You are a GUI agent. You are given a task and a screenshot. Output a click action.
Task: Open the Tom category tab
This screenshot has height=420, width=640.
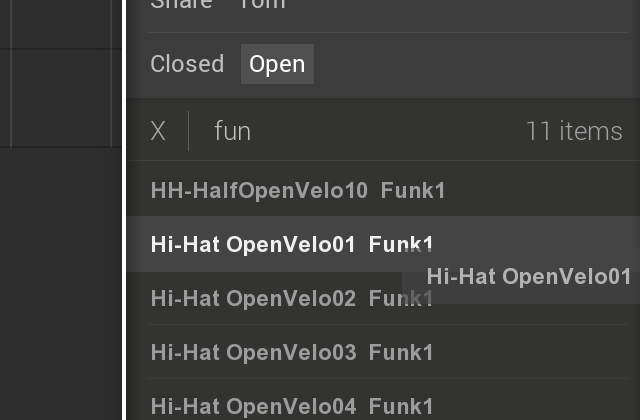tap(262, 4)
